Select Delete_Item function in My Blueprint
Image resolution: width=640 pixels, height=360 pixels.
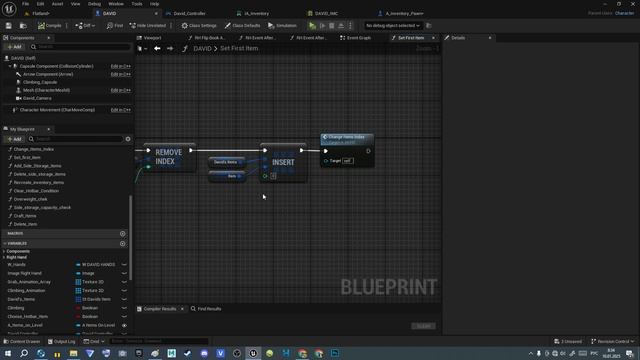tap(25, 224)
